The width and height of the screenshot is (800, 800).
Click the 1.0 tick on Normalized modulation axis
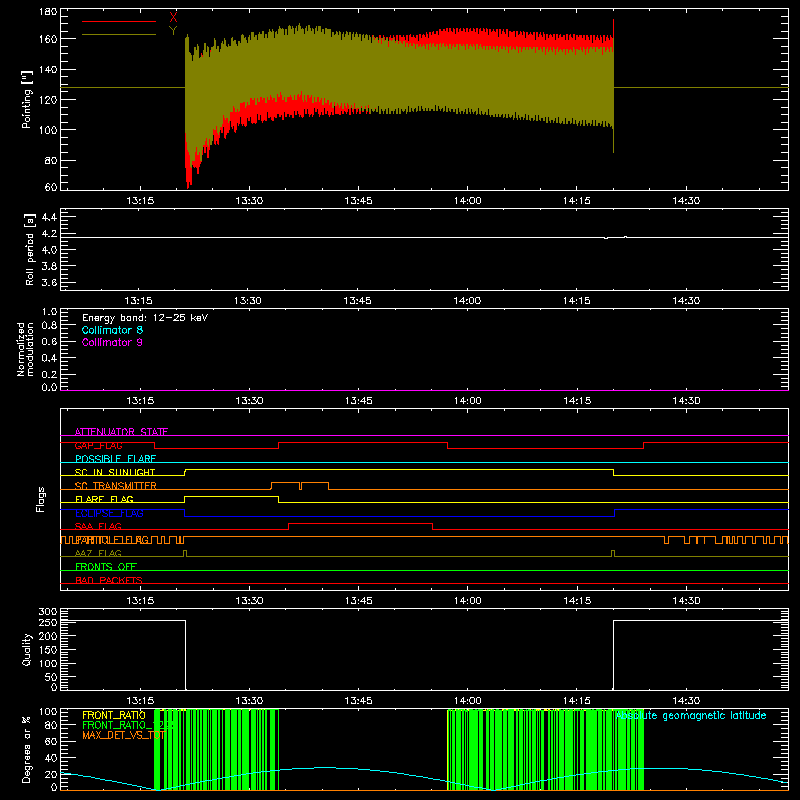coord(49,312)
